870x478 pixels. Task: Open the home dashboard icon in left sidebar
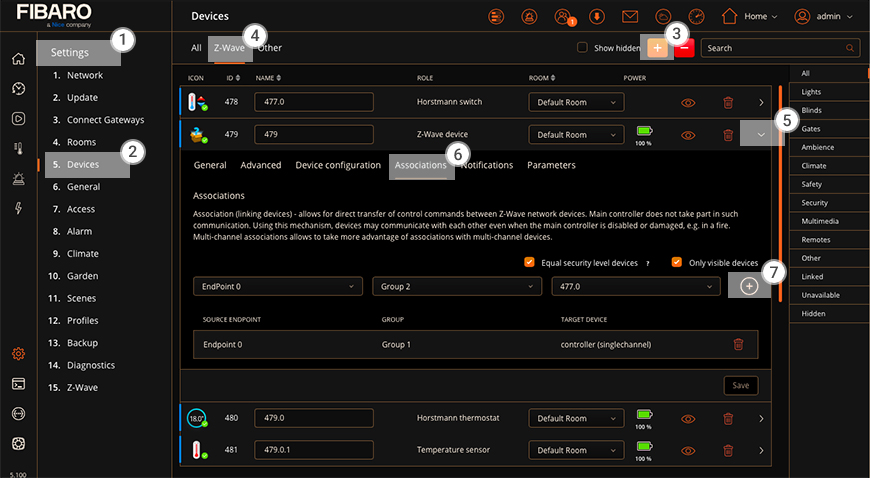pyautogui.click(x=18, y=58)
